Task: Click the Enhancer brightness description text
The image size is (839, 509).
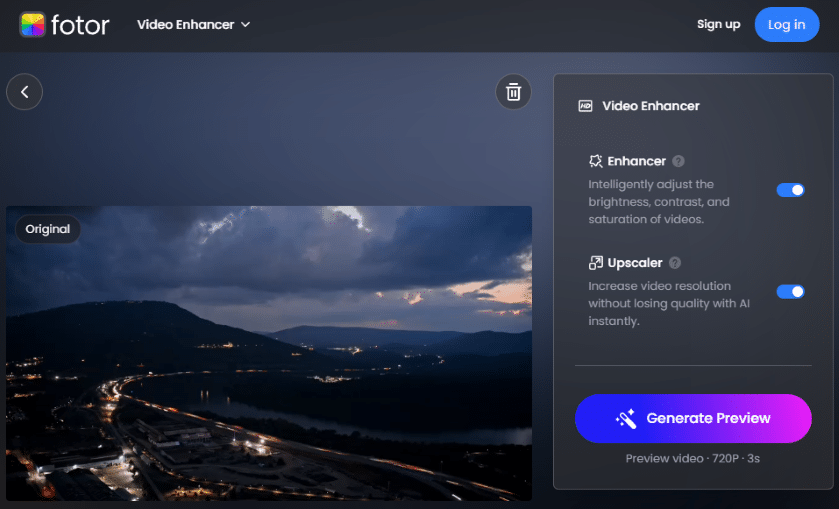Action: [x=658, y=202]
